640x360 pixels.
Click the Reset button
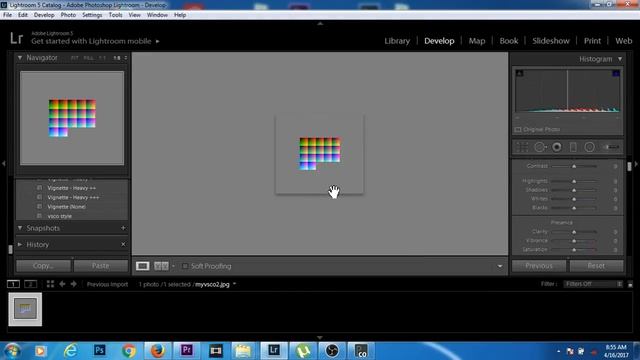coord(596,266)
